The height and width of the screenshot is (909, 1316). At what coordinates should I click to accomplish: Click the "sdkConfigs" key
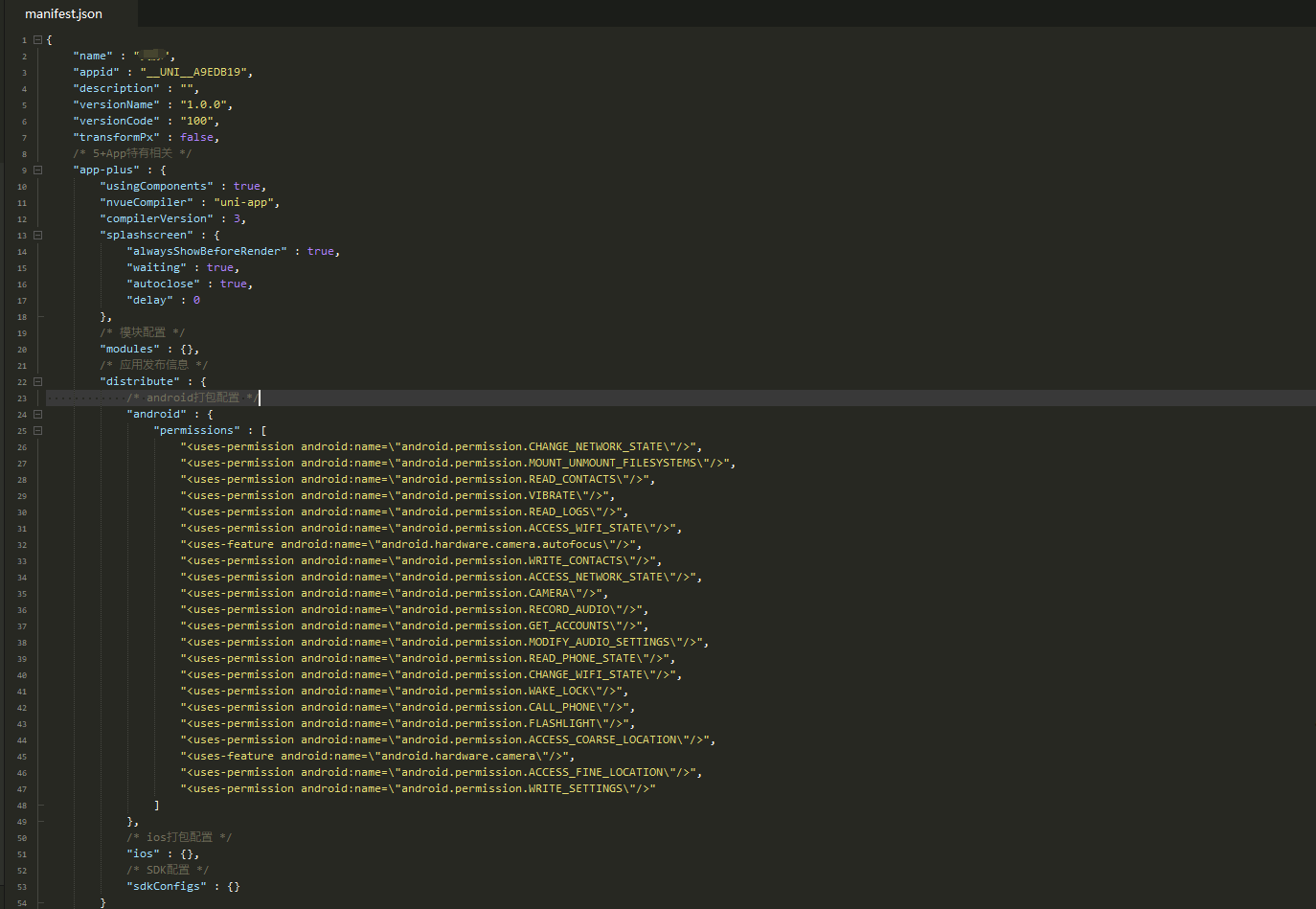[x=167, y=886]
